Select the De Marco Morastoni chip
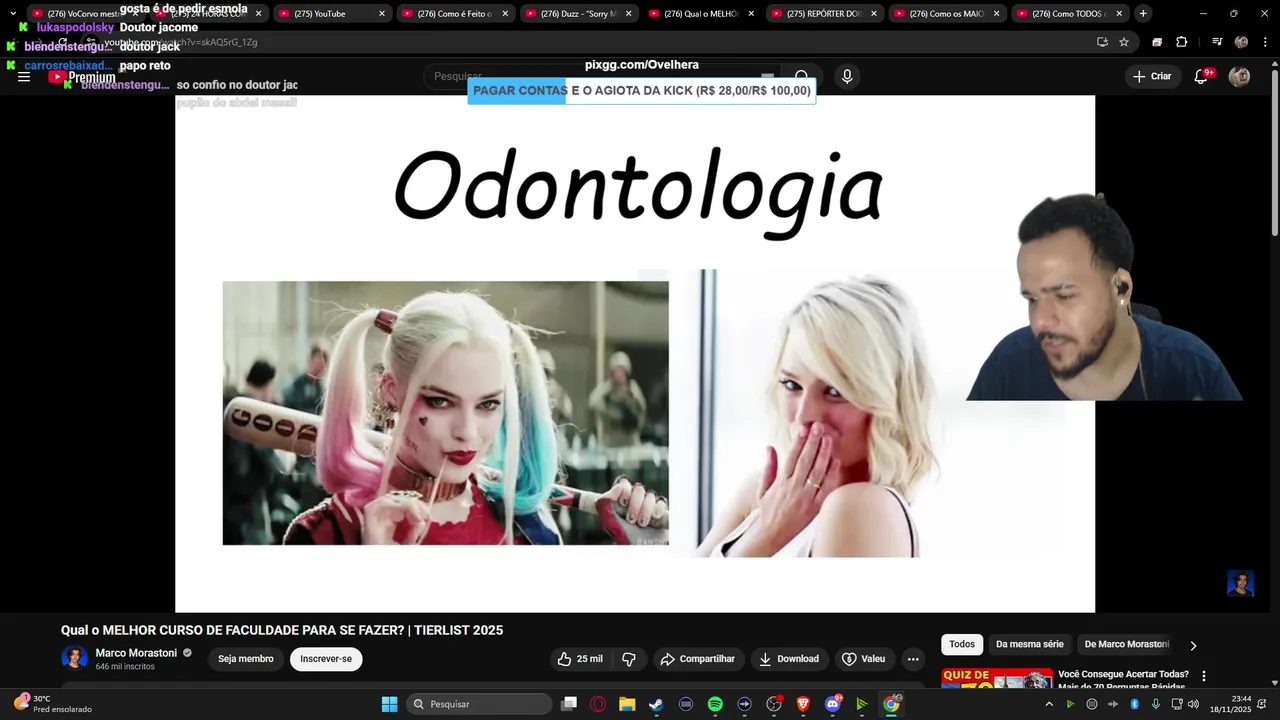The image size is (1280, 720). [1127, 645]
